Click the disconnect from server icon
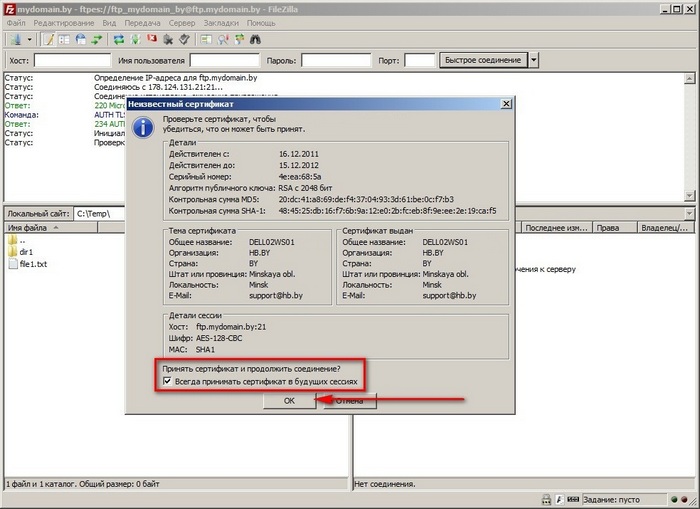This screenshot has width=700, height=509. 168,40
